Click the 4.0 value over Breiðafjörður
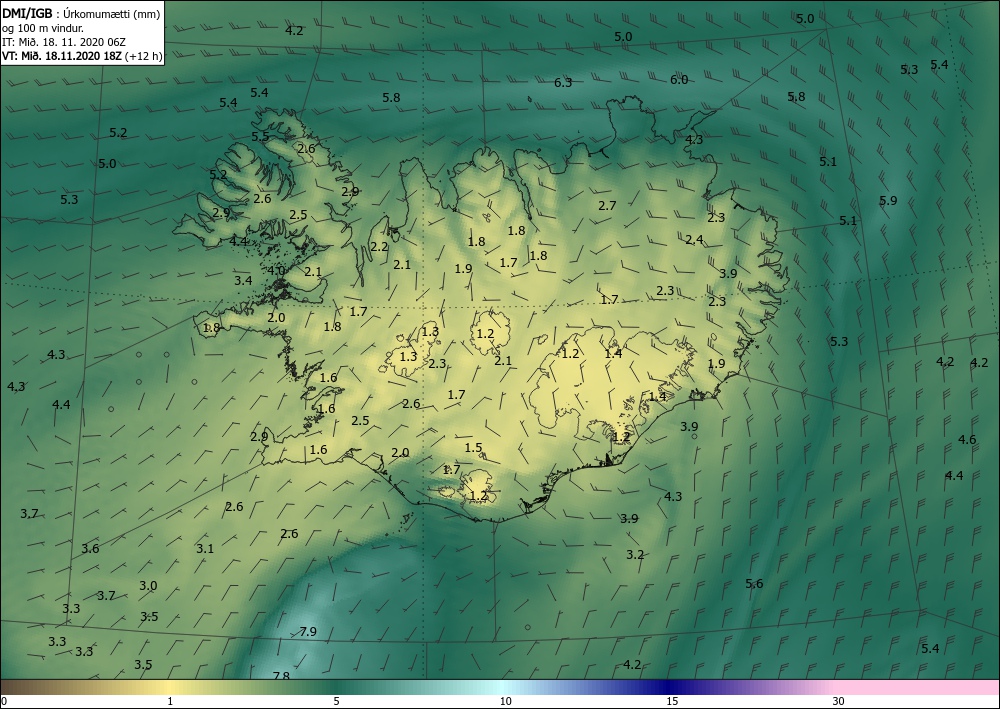The height and width of the screenshot is (709, 1000). [x=276, y=270]
